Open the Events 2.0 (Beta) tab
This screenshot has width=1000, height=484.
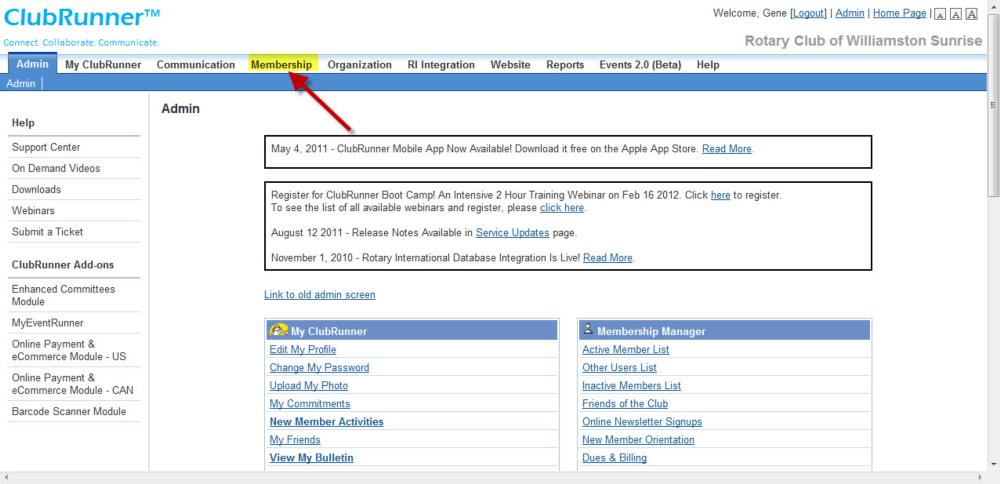(640, 64)
